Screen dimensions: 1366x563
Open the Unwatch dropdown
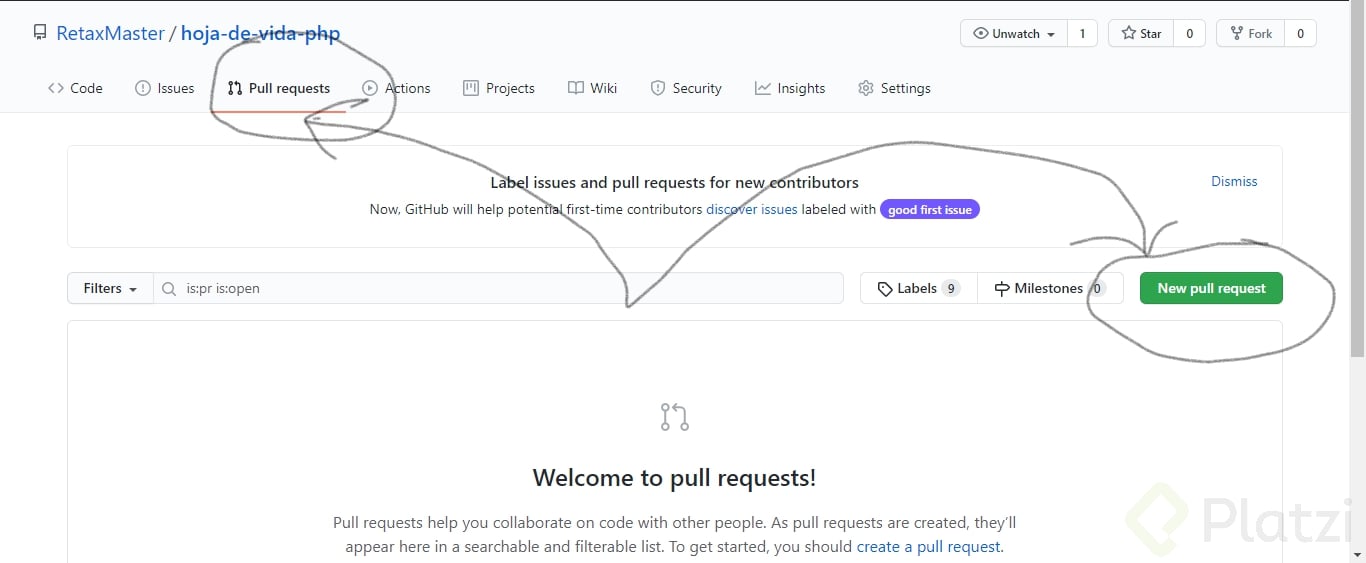coord(1014,33)
